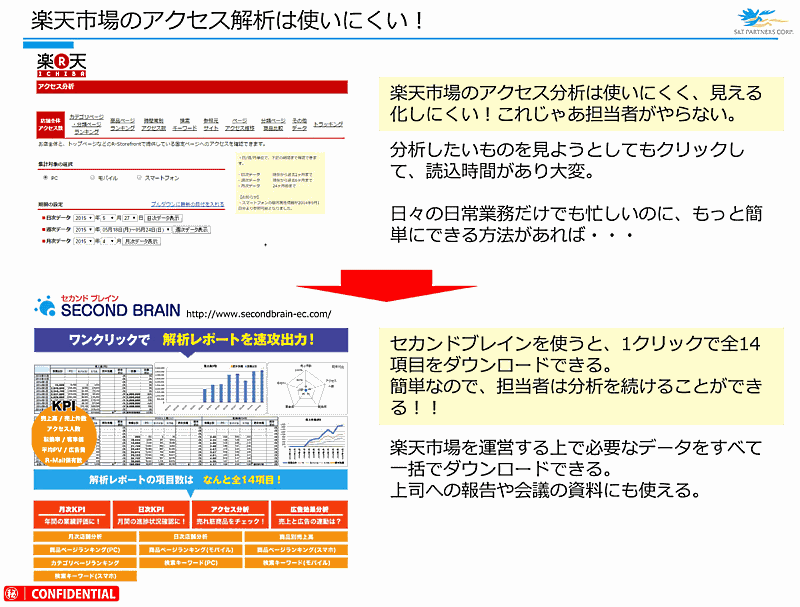Open the 分類ページ商品比較 tab
Screen dimensions: 800x607
click(273, 124)
